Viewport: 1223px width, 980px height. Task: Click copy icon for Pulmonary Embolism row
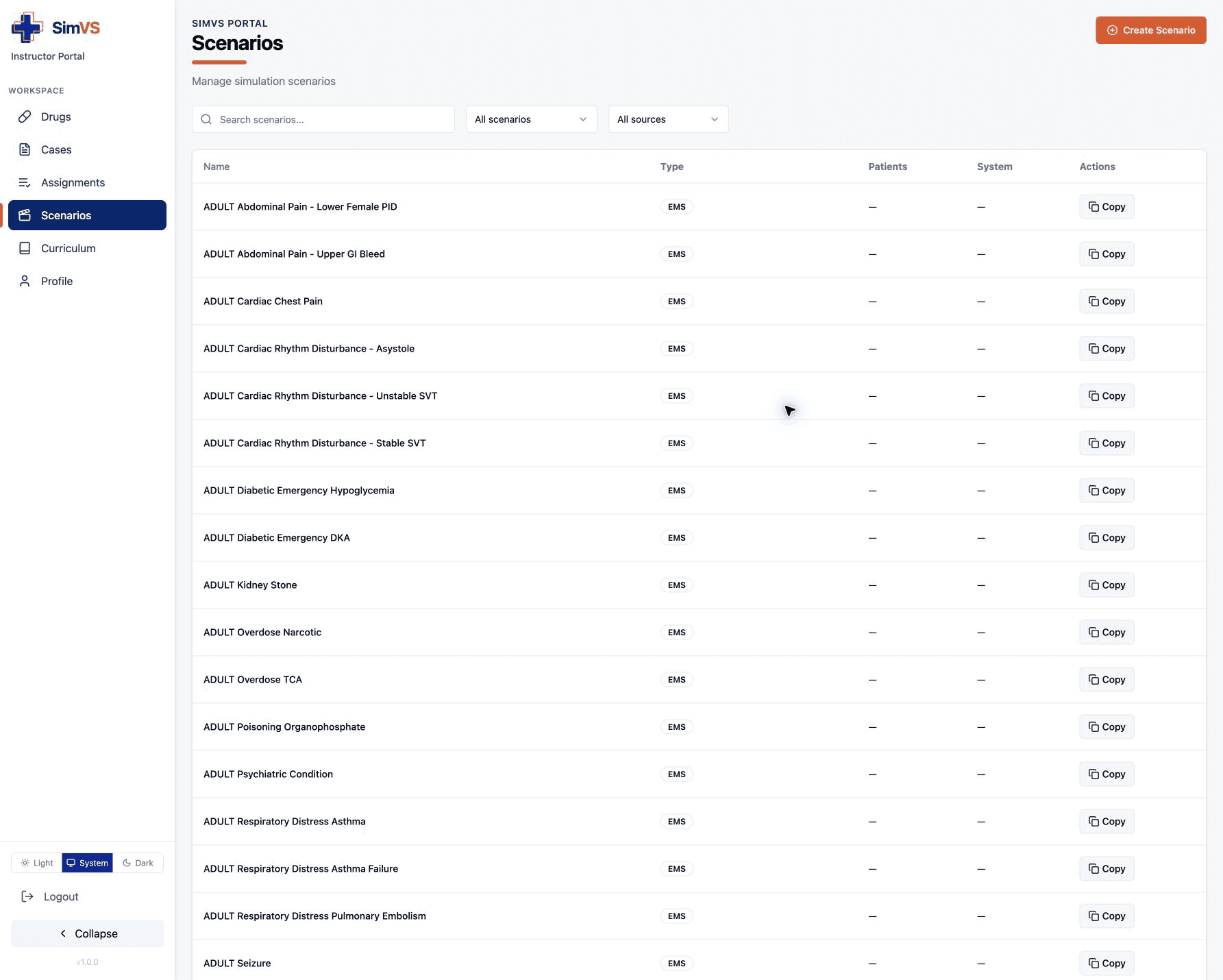pyautogui.click(x=1094, y=916)
